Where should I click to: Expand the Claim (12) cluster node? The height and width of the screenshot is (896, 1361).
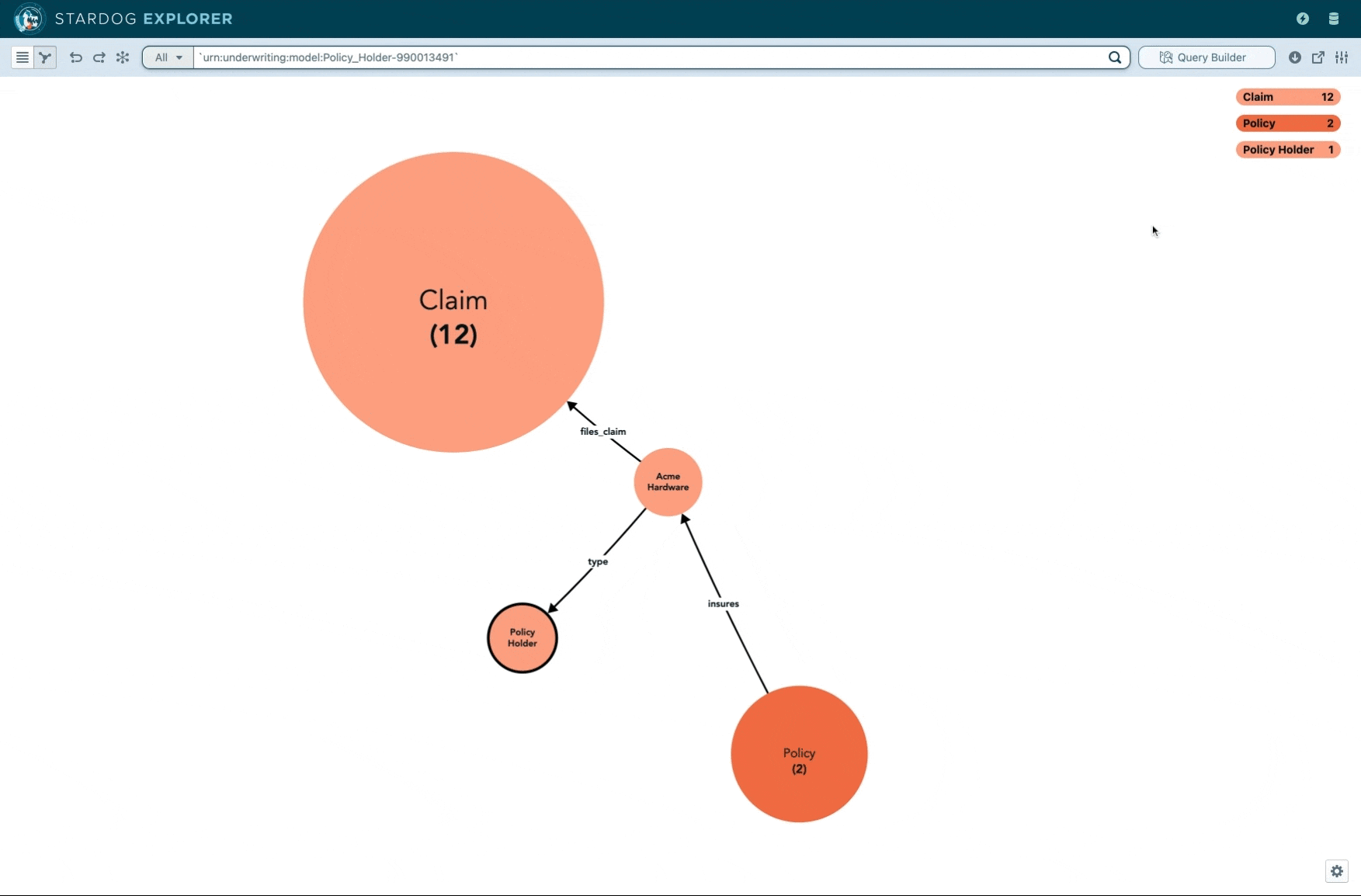[453, 302]
